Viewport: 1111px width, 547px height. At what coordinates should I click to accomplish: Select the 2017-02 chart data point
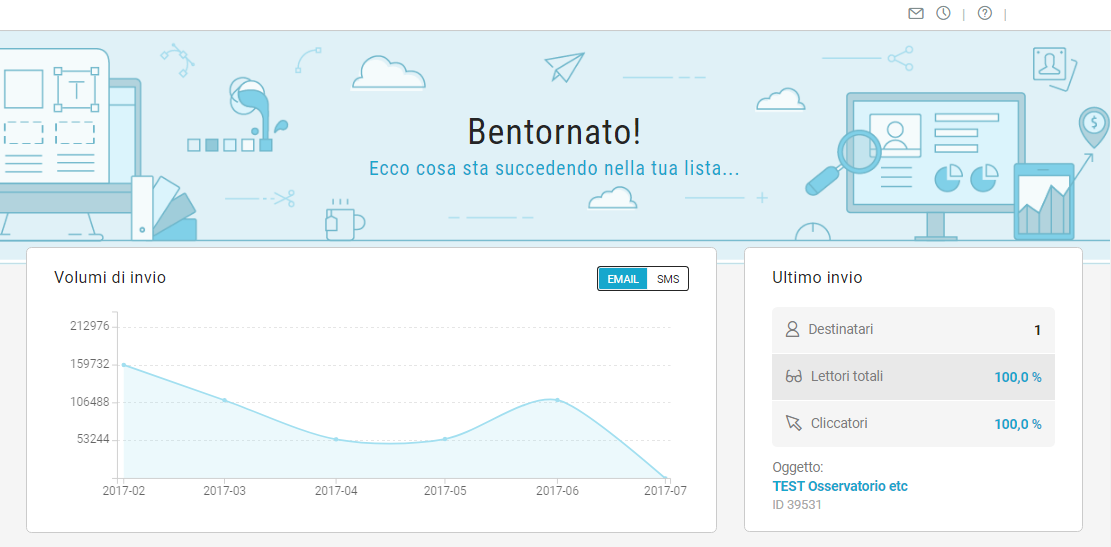(124, 365)
